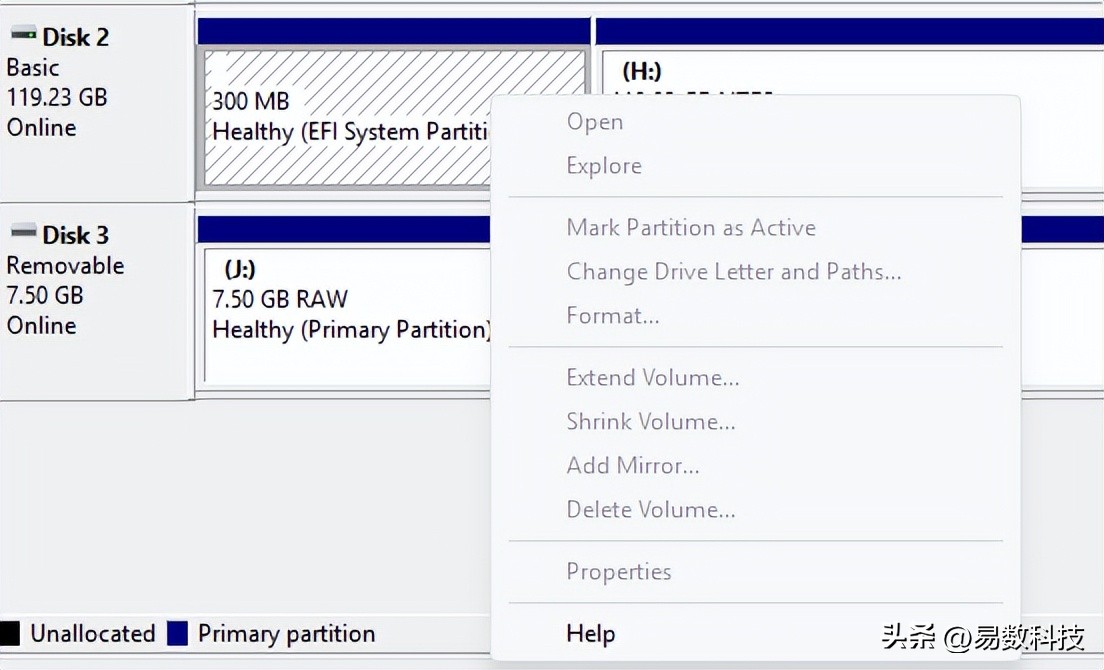Image resolution: width=1104 pixels, height=670 pixels.
Task: Click Help in the context menu
Action: pos(590,633)
